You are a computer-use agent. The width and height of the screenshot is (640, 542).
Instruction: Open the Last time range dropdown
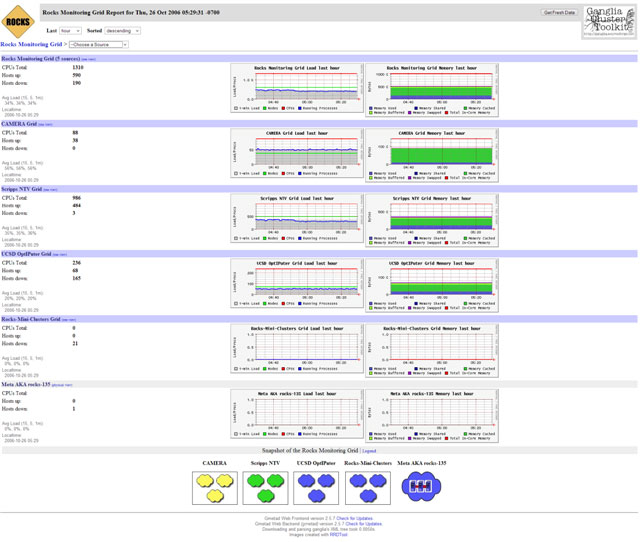[70, 31]
